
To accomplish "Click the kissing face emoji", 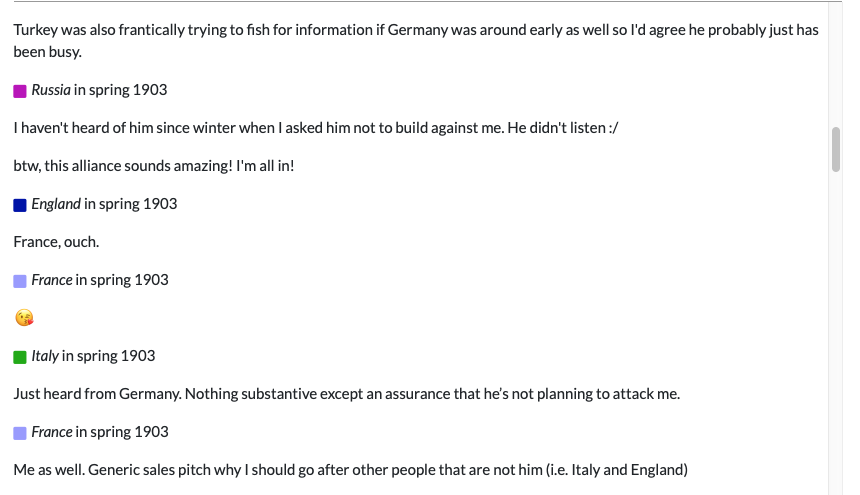I will tap(24, 318).
